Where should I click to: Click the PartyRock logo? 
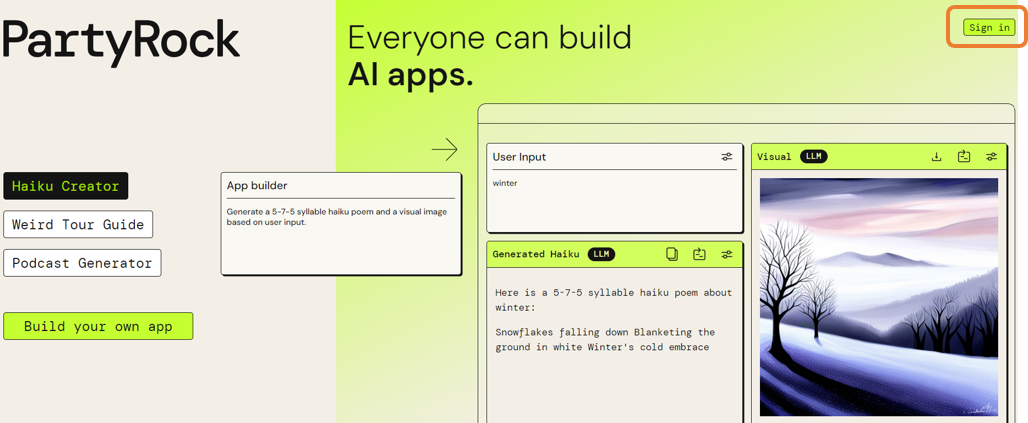pyautogui.click(x=121, y=41)
